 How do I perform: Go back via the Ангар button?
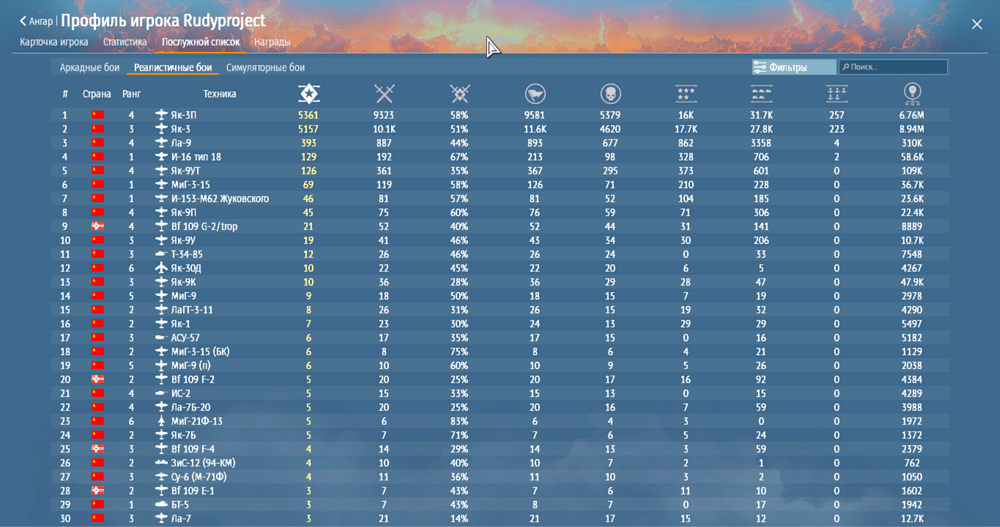(37, 21)
